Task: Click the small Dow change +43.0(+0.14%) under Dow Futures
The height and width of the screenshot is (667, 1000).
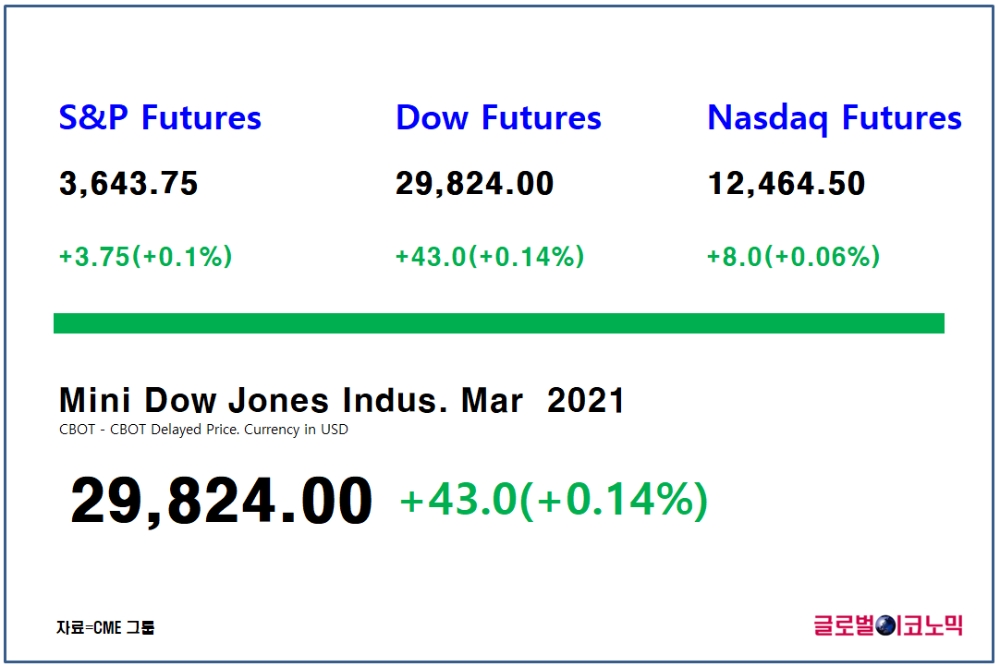Action: point(490,256)
